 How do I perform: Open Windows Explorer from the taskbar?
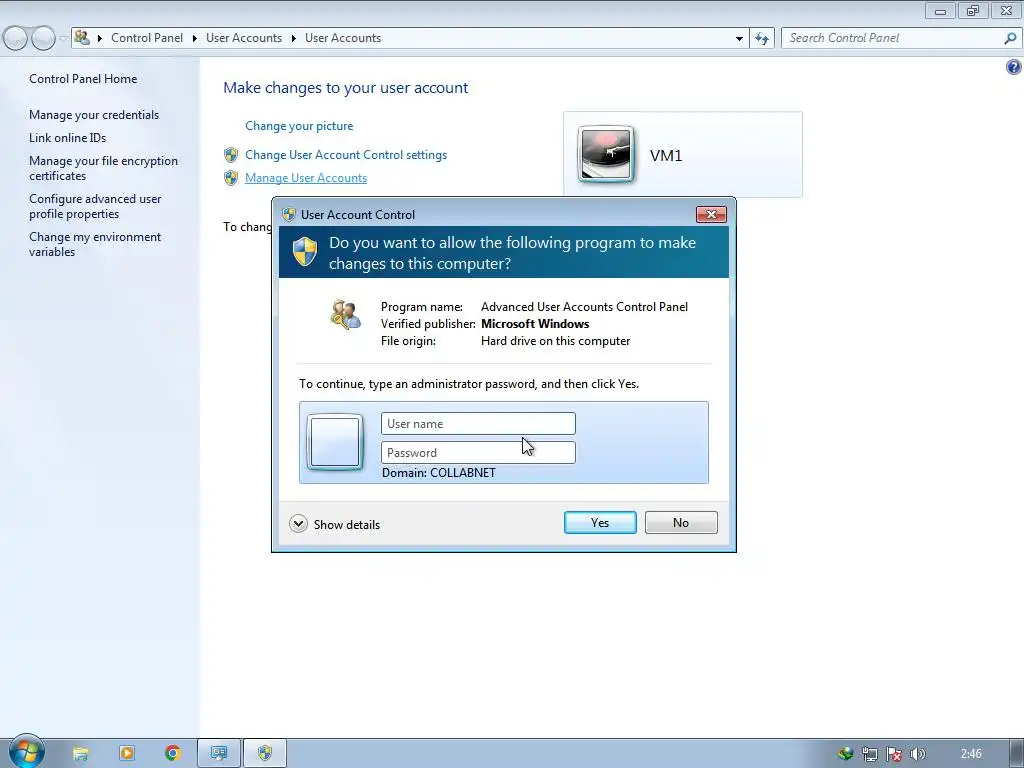(80, 754)
